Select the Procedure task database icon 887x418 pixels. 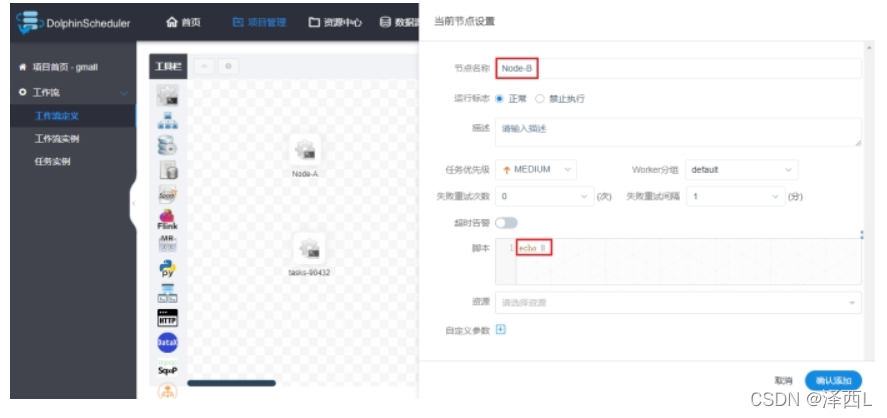click(x=167, y=145)
